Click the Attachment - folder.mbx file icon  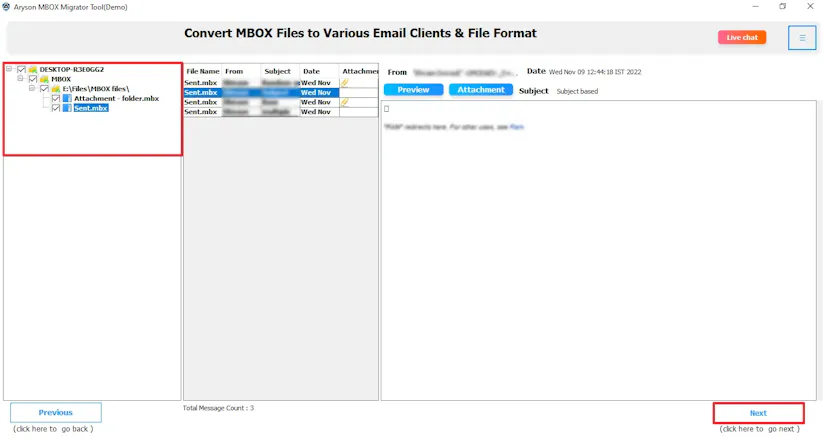[67, 98]
